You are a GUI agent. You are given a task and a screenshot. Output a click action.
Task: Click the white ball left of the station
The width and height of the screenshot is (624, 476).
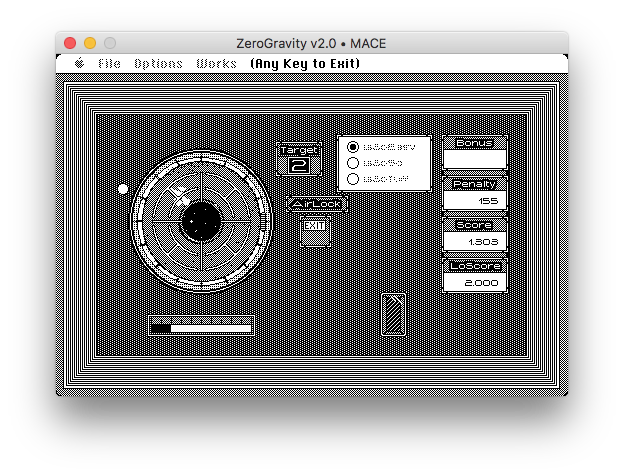123,188
